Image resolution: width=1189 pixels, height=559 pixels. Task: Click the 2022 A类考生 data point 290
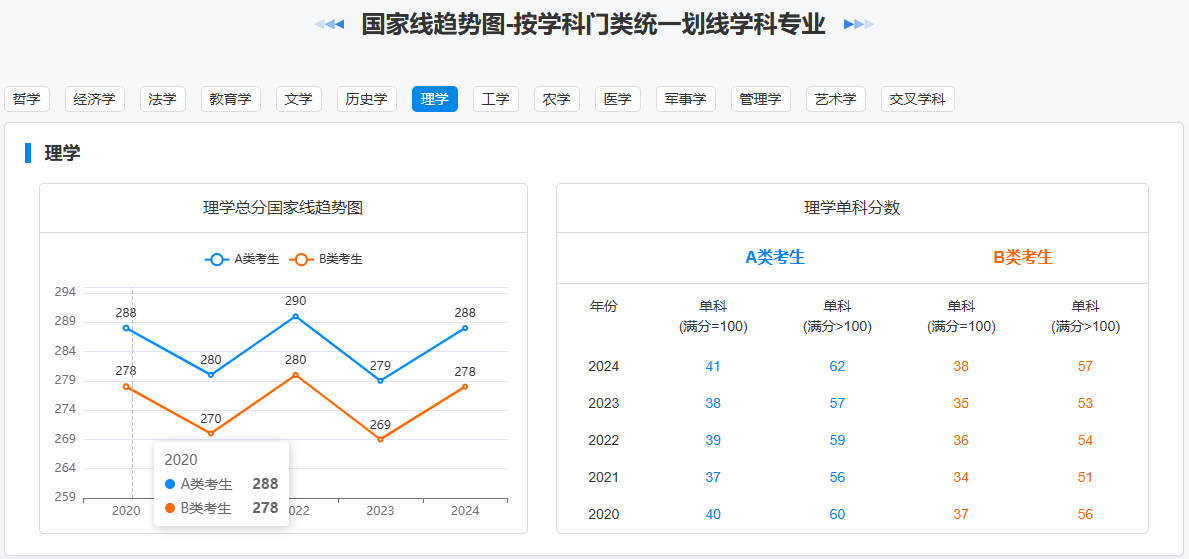(295, 316)
